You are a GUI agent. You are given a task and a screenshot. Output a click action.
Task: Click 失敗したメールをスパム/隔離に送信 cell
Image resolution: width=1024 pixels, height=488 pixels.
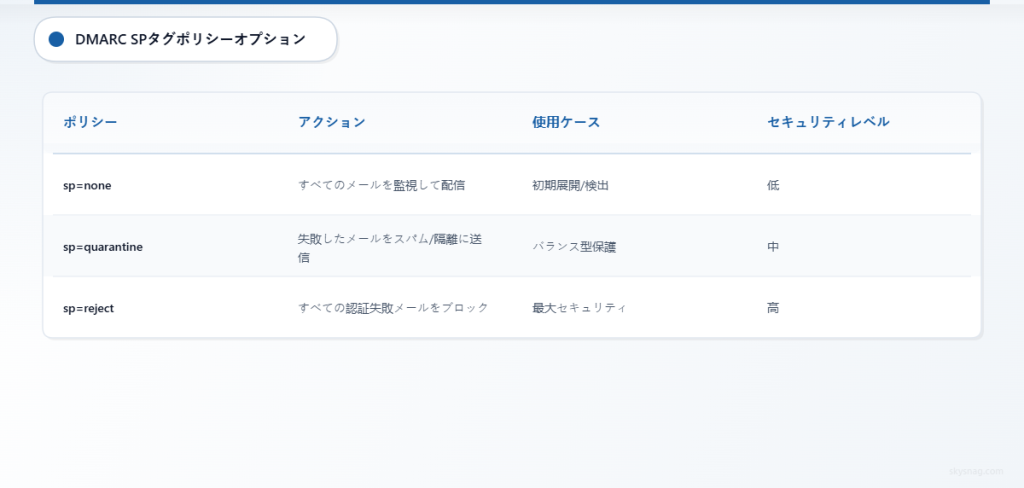[390, 248]
